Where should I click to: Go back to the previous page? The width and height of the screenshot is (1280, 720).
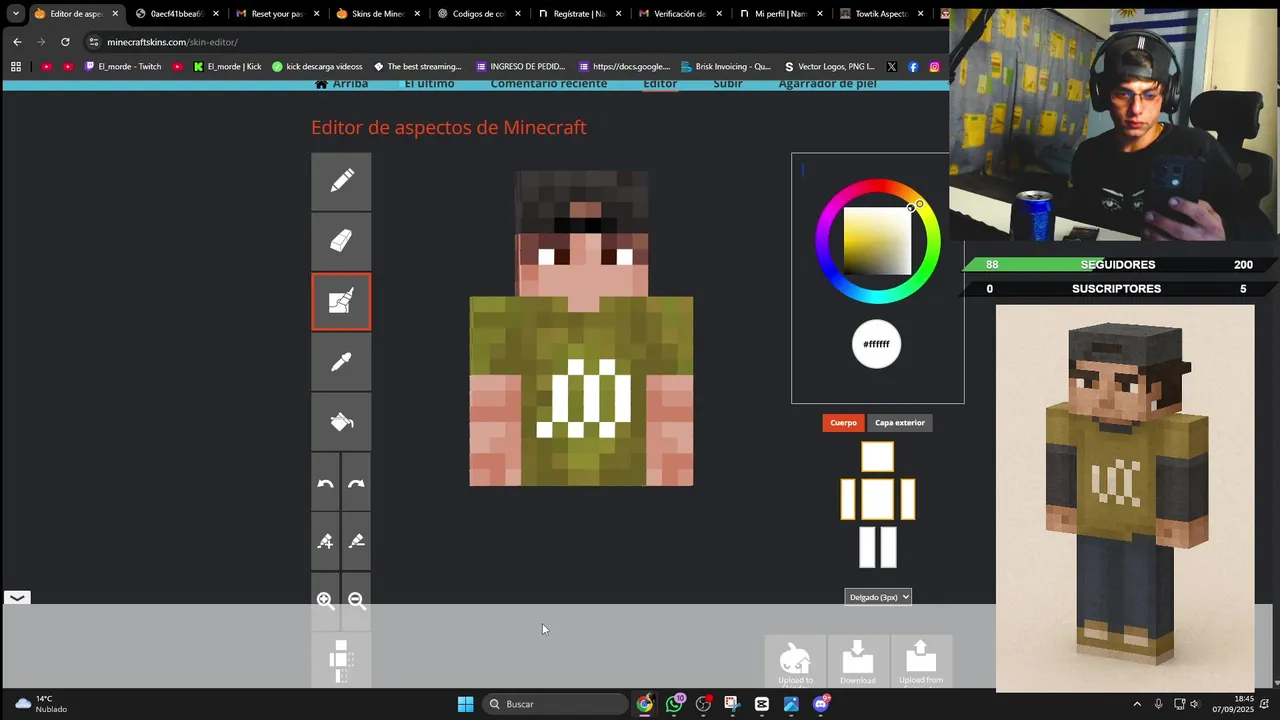tap(17, 42)
